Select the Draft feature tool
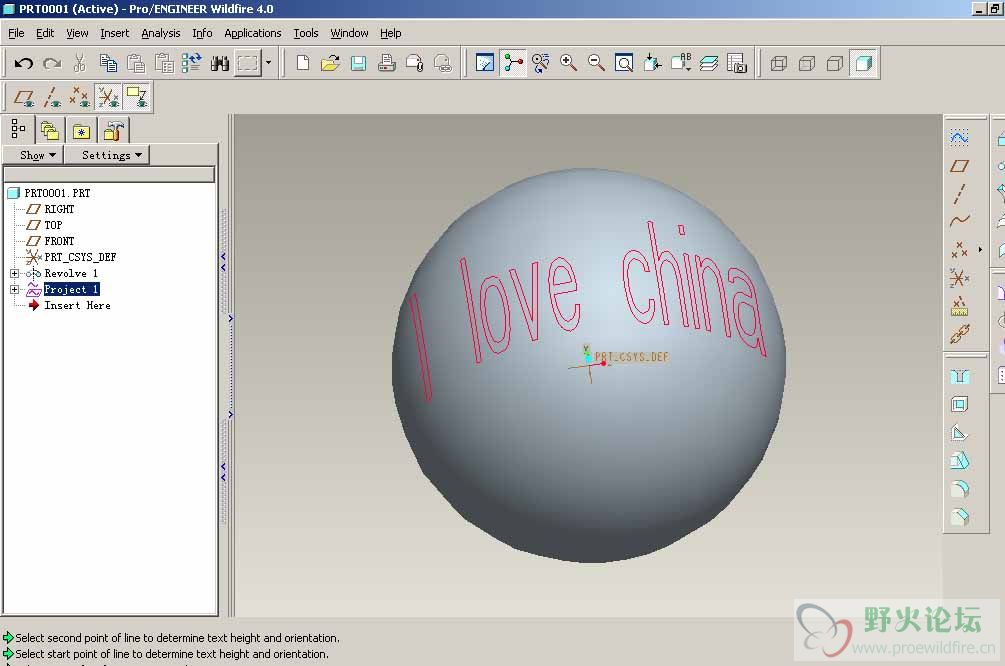The height and width of the screenshot is (666, 1005). point(959,461)
